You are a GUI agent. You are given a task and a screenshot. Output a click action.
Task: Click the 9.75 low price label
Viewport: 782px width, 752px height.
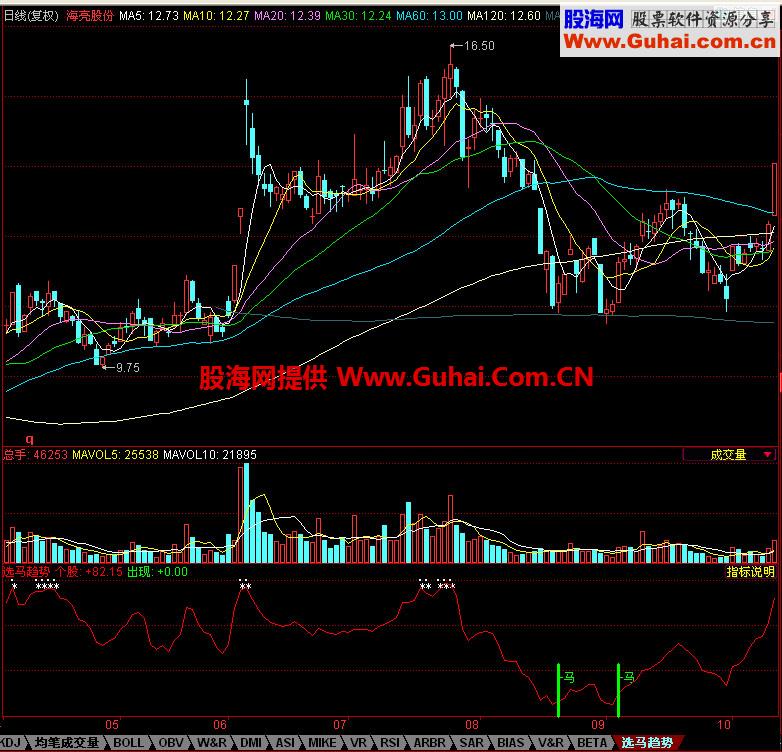coord(128,368)
